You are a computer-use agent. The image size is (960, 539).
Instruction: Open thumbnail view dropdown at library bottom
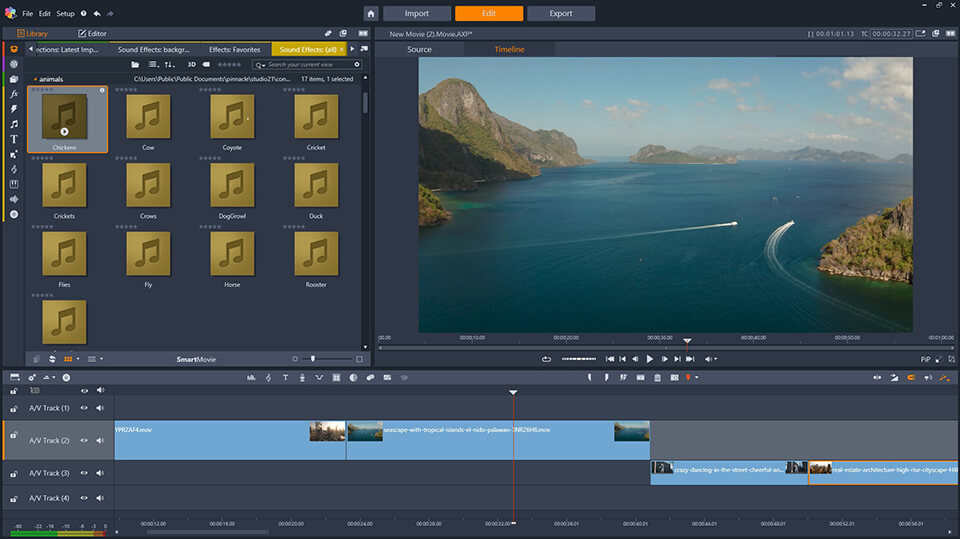tap(78, 359)
